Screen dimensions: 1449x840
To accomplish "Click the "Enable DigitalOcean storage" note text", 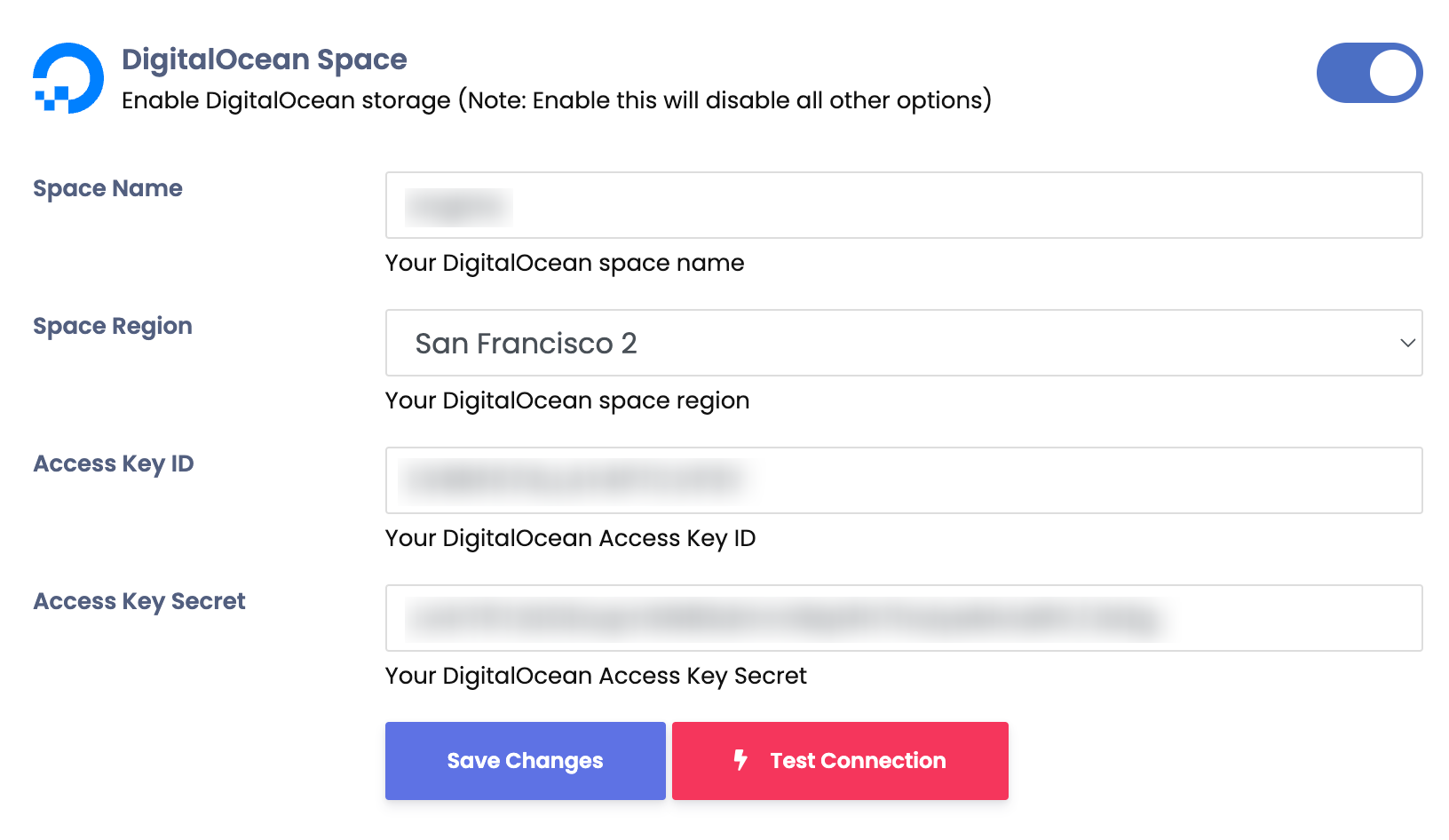I will pyautogui.click(x=556, y=100).
